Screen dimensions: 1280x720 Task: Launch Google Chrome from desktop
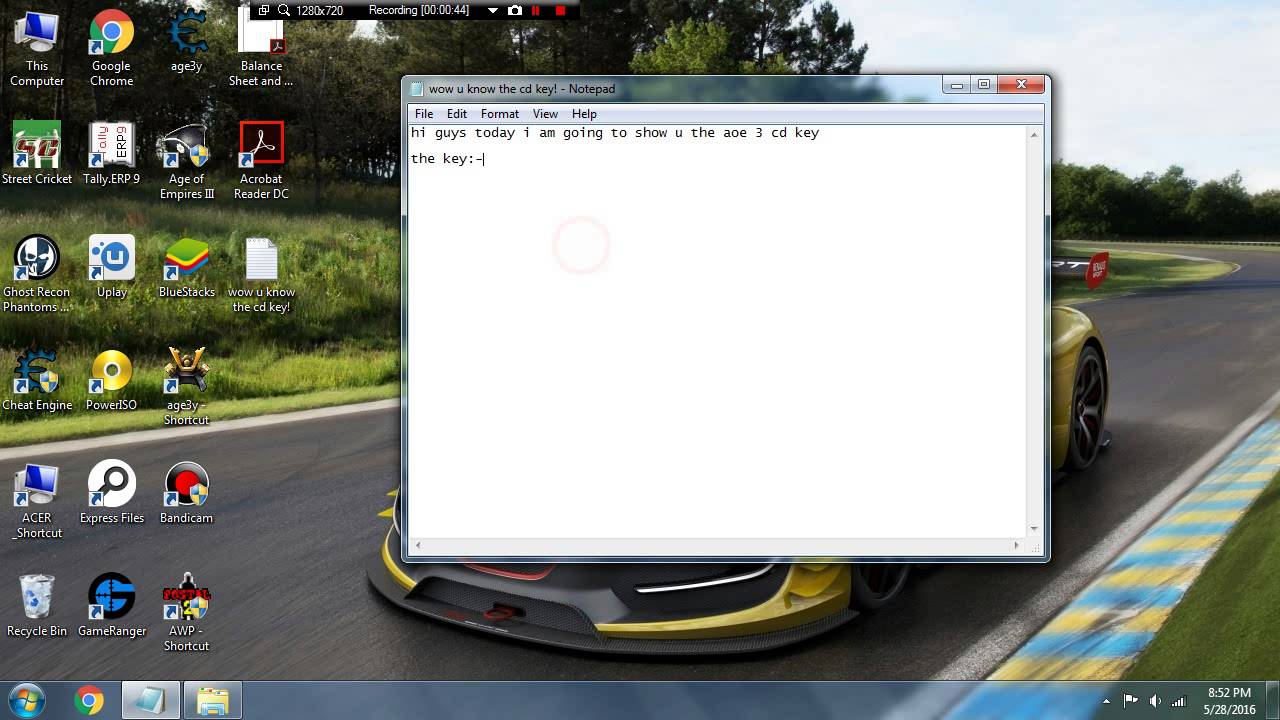click(111, 48)
